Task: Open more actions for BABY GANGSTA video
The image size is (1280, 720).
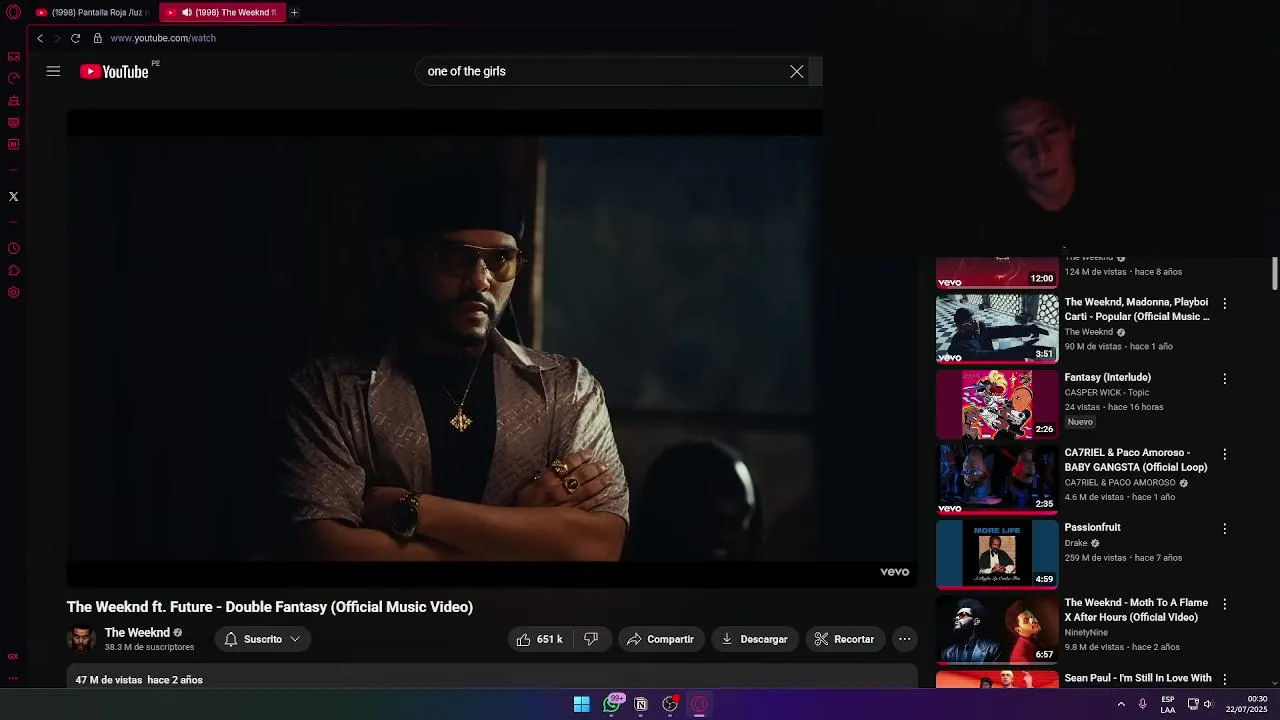Action: (x=1224, y=454)
